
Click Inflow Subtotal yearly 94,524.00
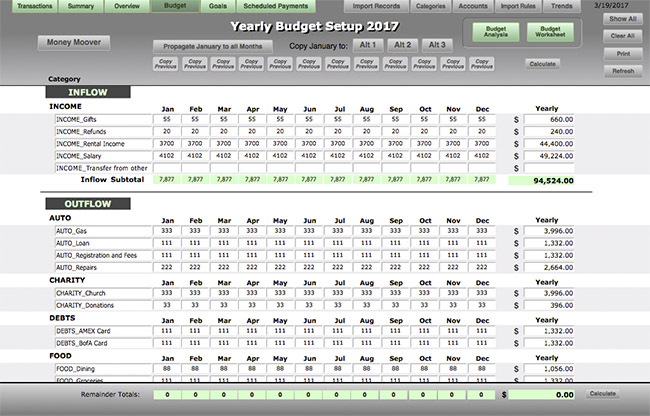[541, 181]
